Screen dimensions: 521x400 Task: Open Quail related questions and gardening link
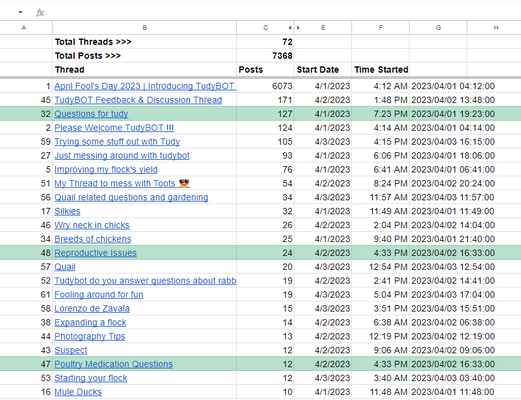coord(131,197)
